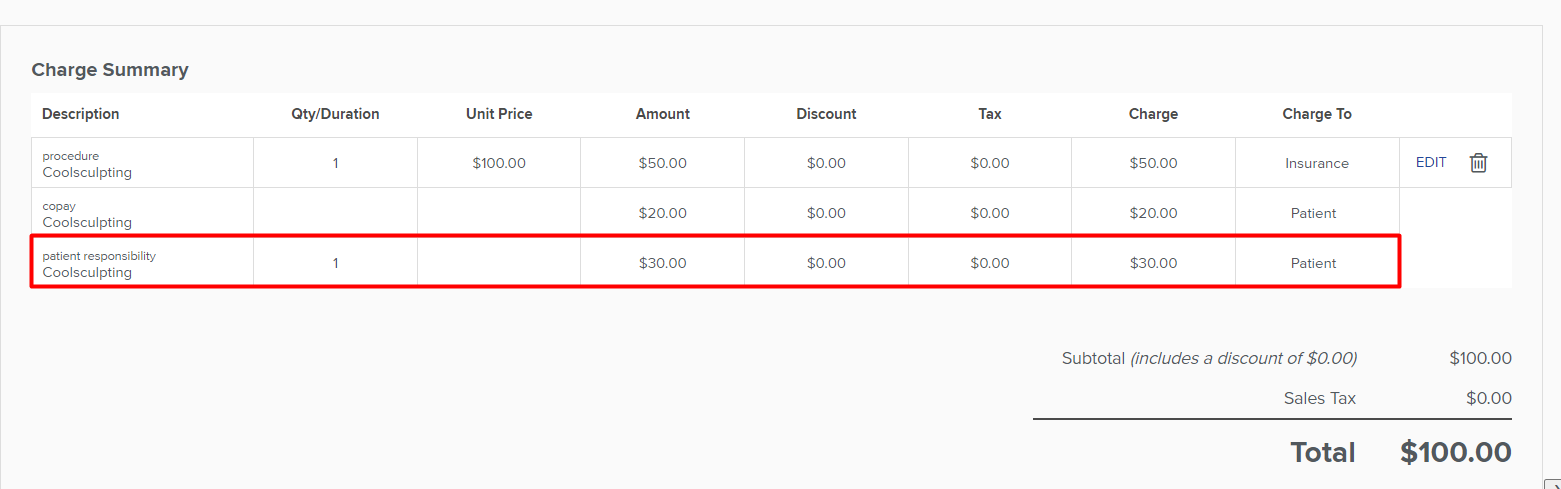Click quantity 1 in the procedure row
The width and height of the screenshot is (1561, 489).
point(335,163)
